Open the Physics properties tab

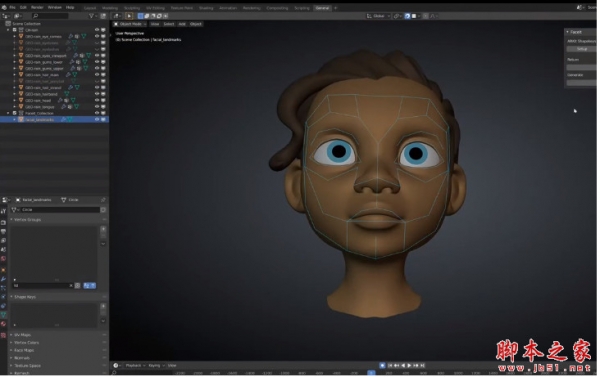[x=3, y=297]
